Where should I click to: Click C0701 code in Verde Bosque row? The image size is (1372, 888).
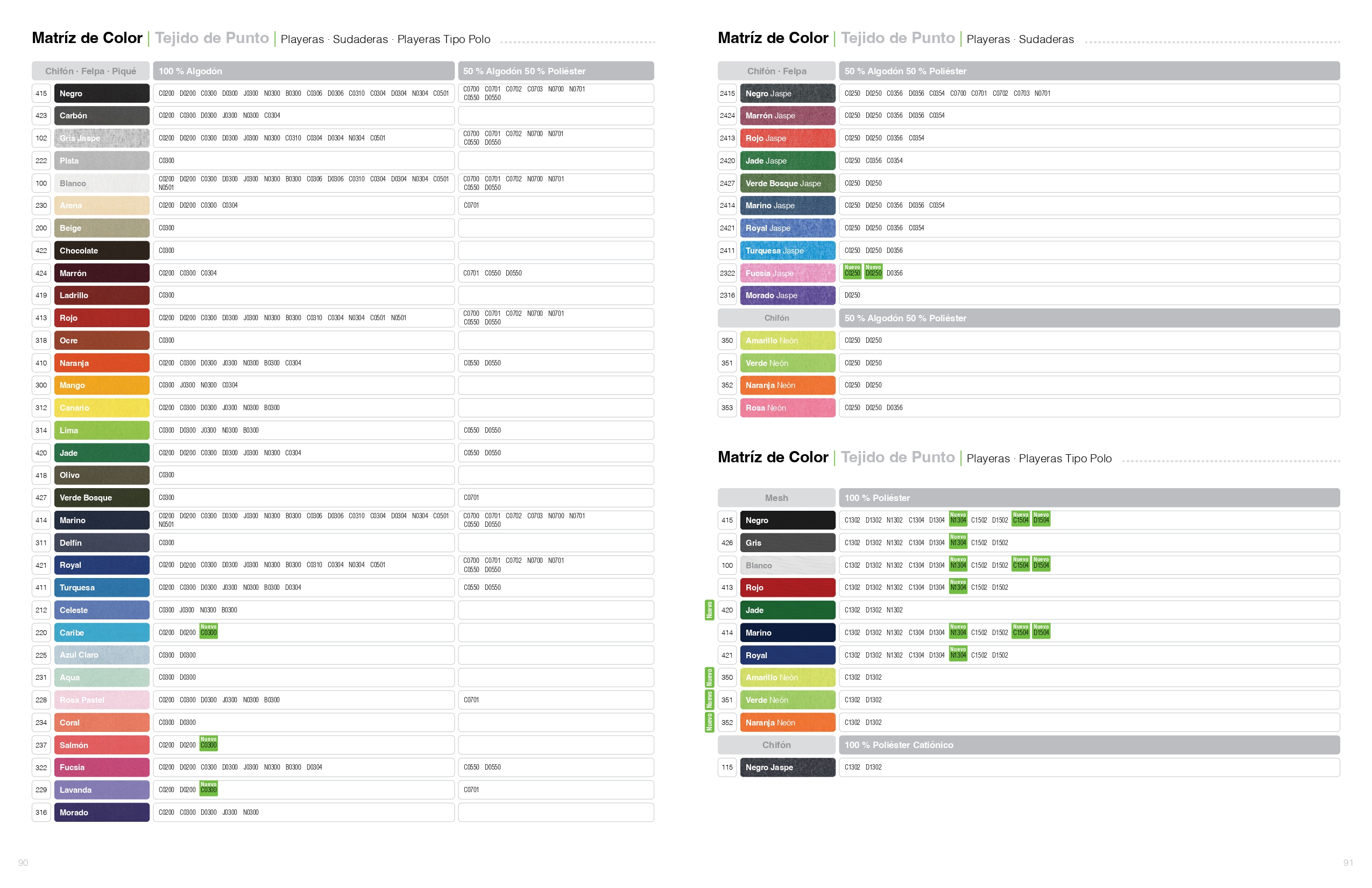click(x=471, y=498)
